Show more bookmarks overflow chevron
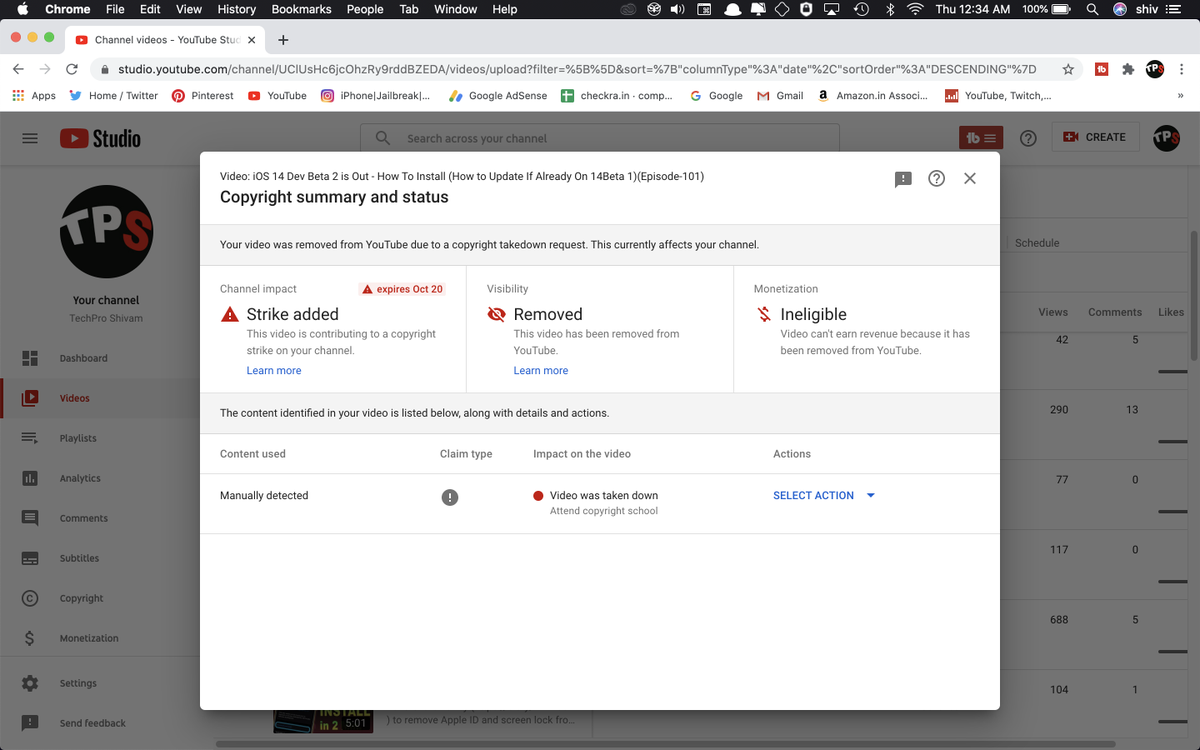 point(1180,96)
